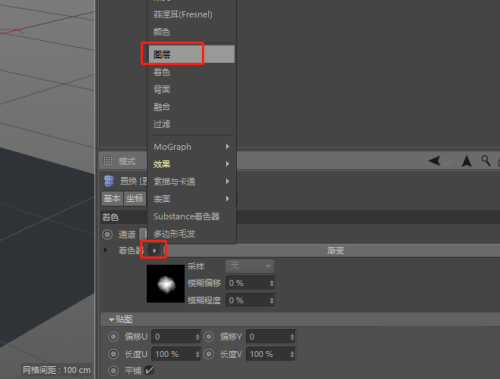Click the gradient shader preview thumbnail

coord(166,284)
